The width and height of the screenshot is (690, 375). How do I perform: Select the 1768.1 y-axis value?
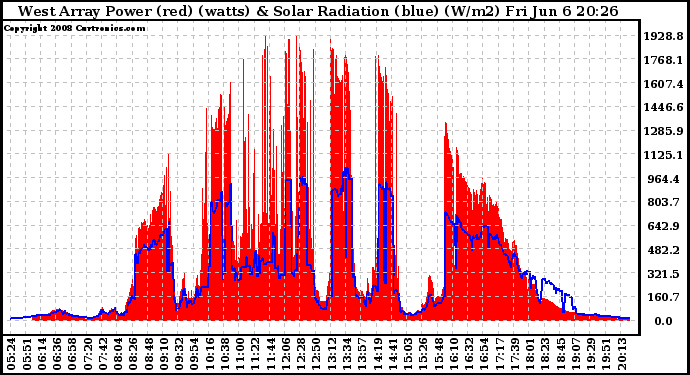[x=663, y=60]
